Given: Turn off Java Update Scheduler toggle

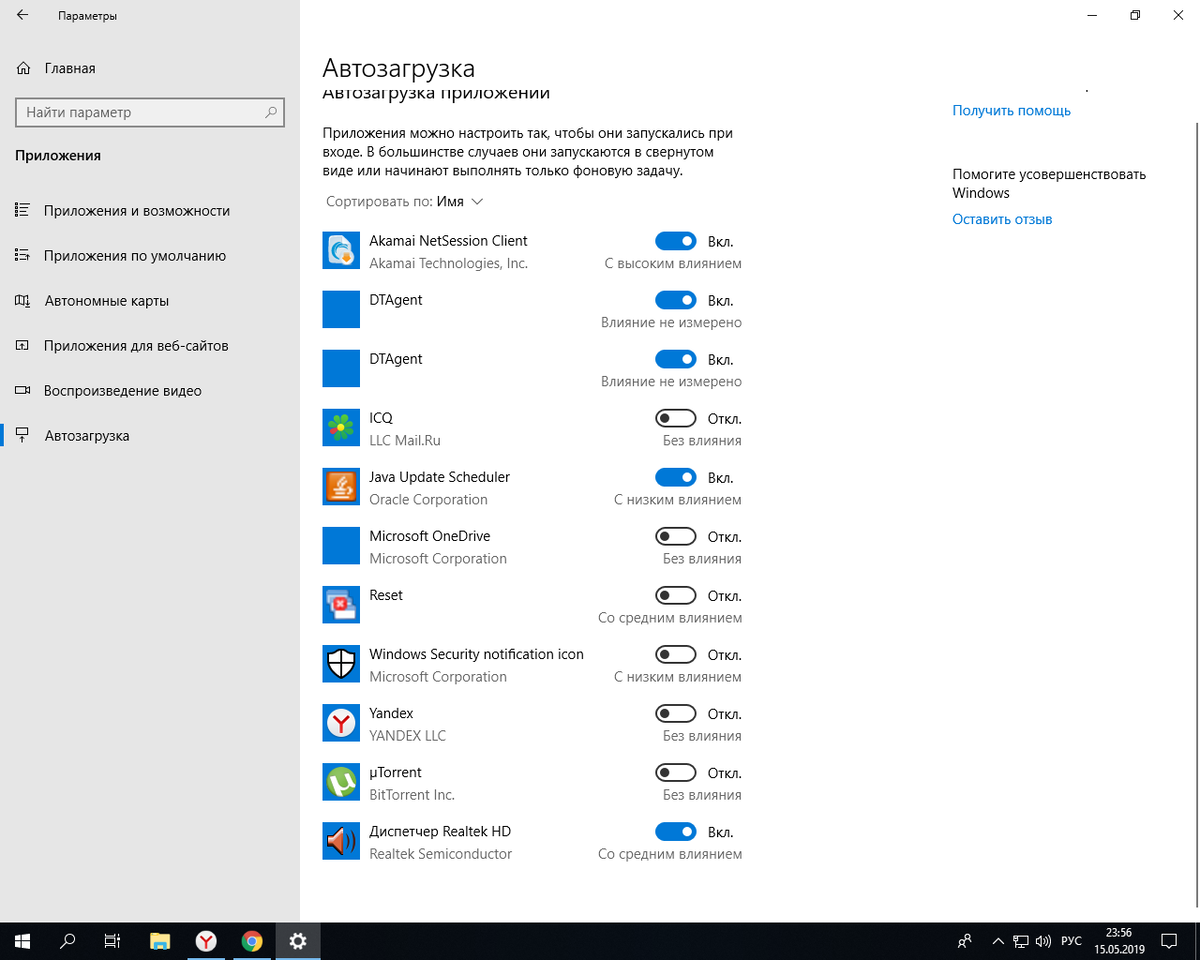Looking at the screenshot, I should coord(676,477).
